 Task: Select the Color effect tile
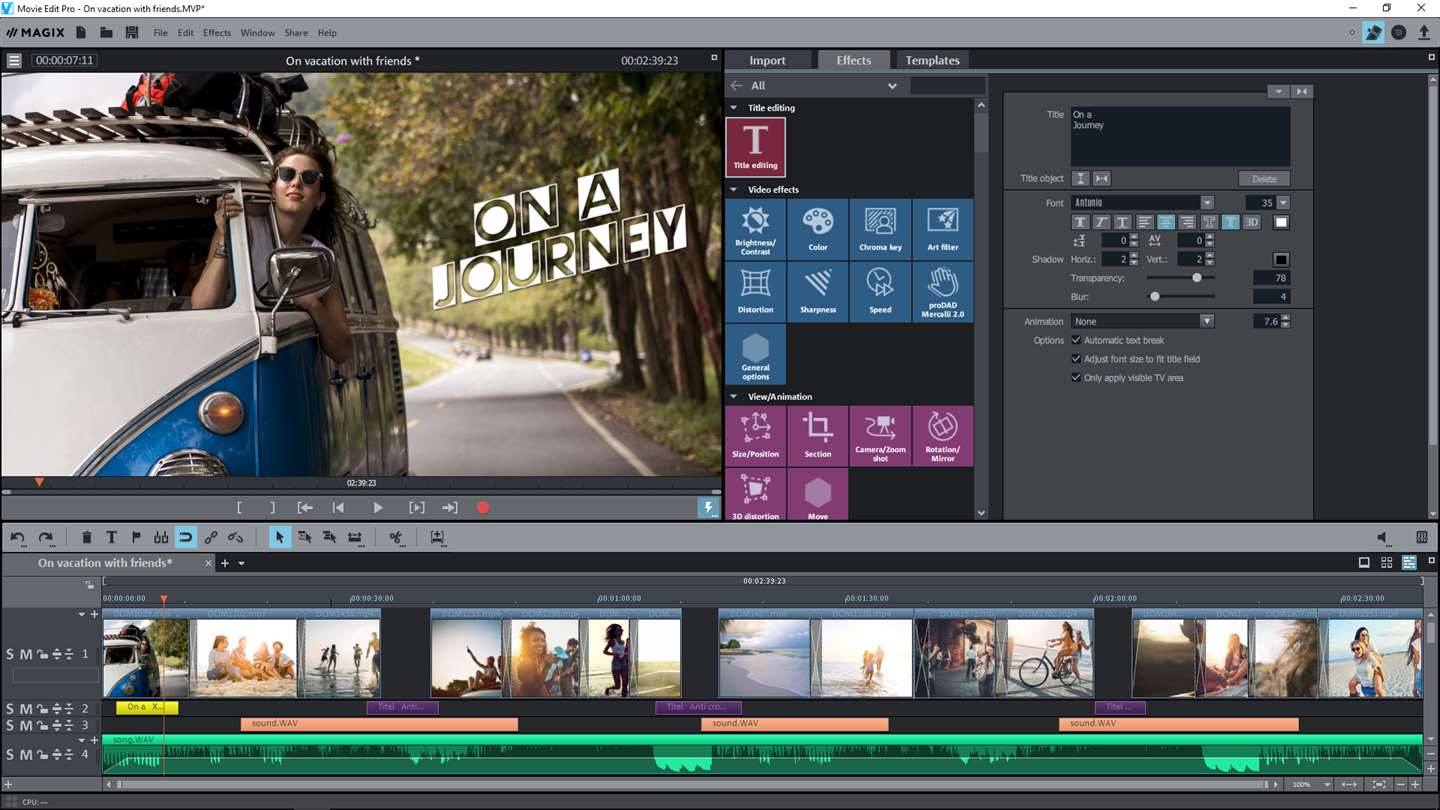[x=818, y=230]
